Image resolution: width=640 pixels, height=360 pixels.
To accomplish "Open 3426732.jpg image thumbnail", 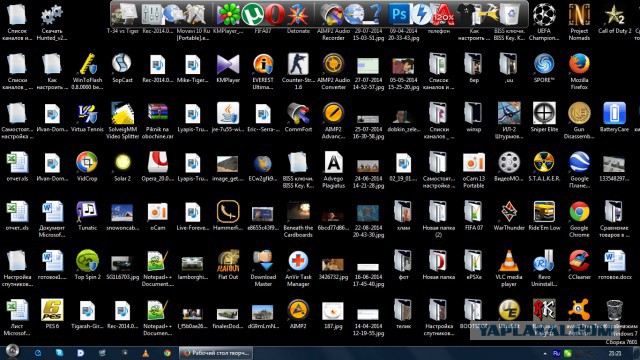I will (333, 265).
